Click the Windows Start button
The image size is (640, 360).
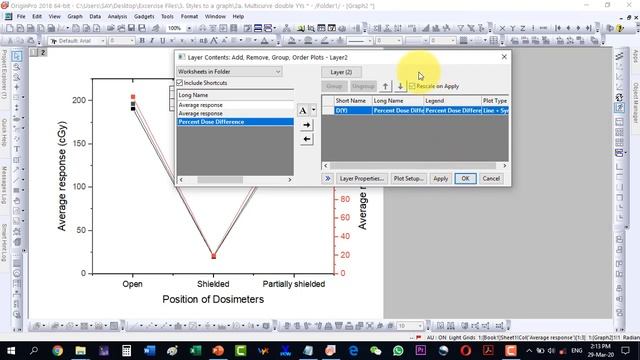(x=11, y=351)
